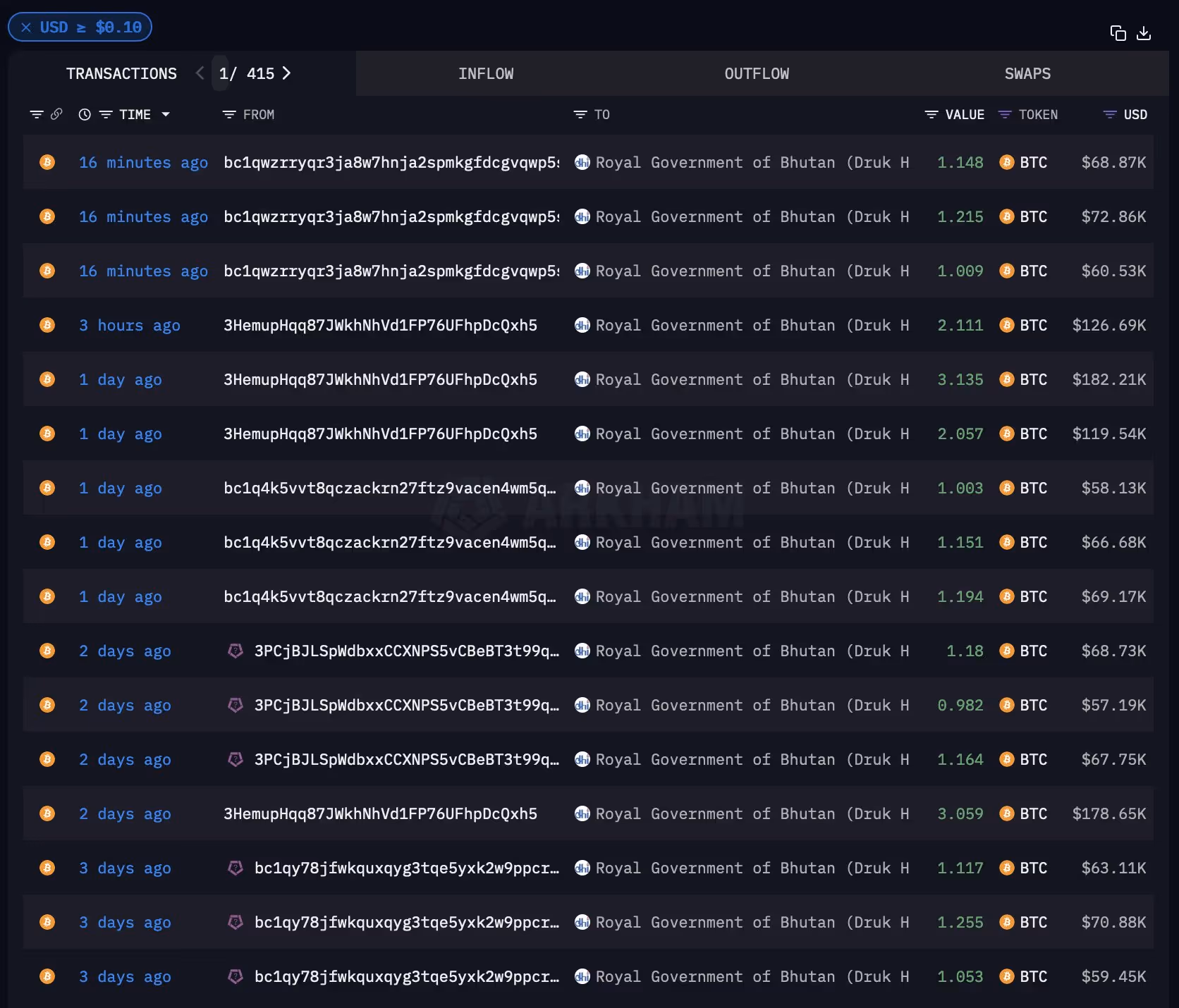
Task: Open Royal Government of Bhutan on $72.86K row
Action: pyautogui.click(x=752, y=216)
